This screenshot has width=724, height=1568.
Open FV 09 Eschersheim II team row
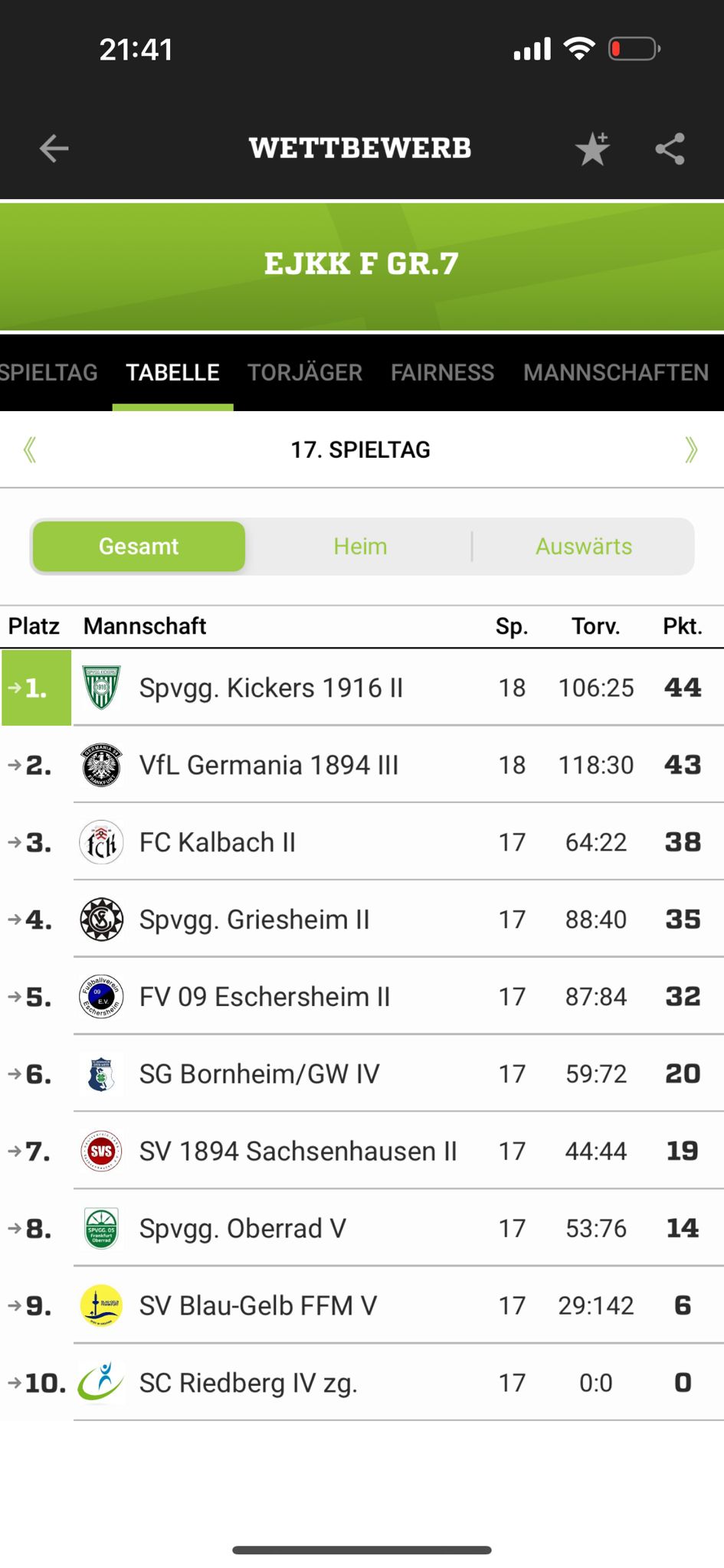[x=362, y=997]
